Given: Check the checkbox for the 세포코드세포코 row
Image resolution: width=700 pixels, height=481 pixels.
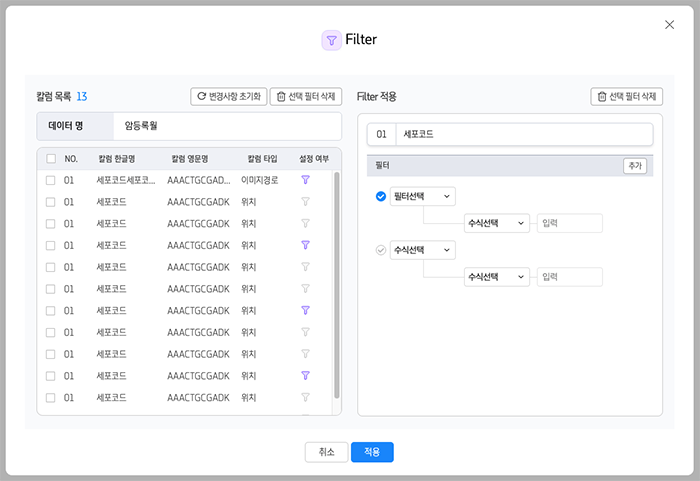Looking at the screenshot, I should point(51,180).
